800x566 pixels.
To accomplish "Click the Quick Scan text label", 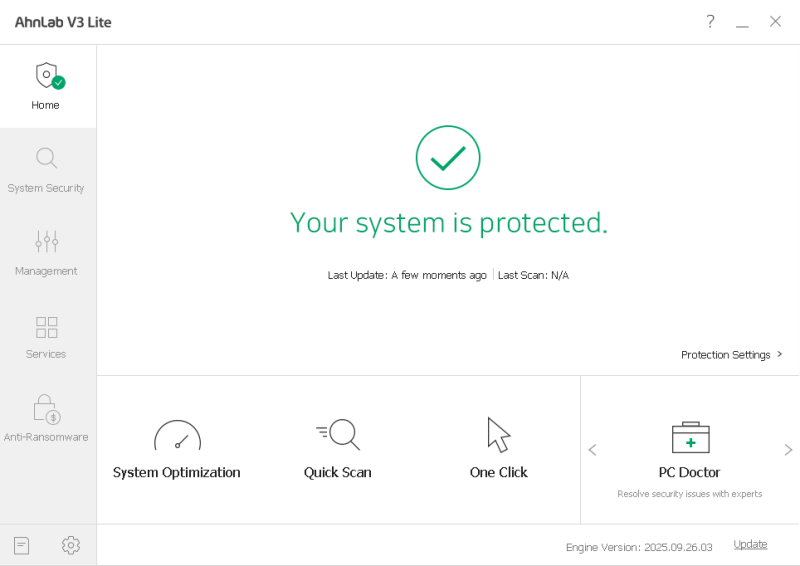I will (x=338, y=472).
